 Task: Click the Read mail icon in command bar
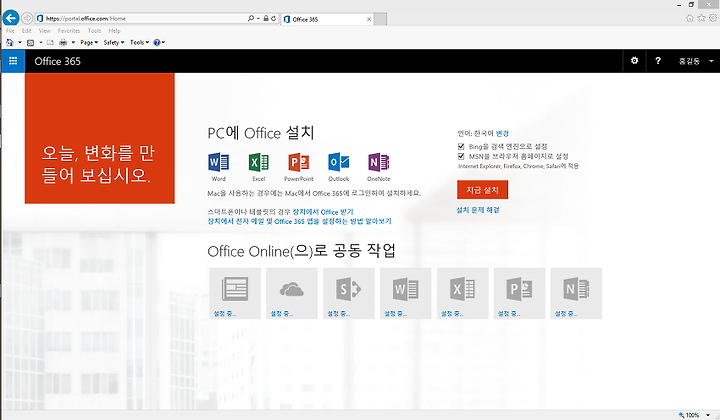coord(50,42)
